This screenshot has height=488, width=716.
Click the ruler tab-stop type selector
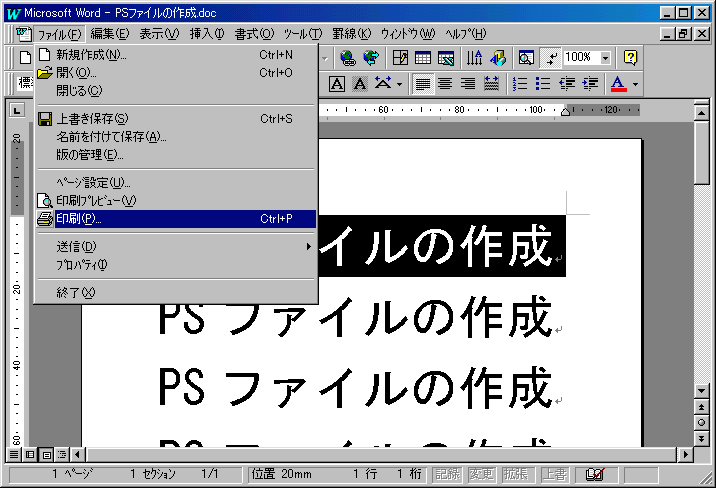17,110
